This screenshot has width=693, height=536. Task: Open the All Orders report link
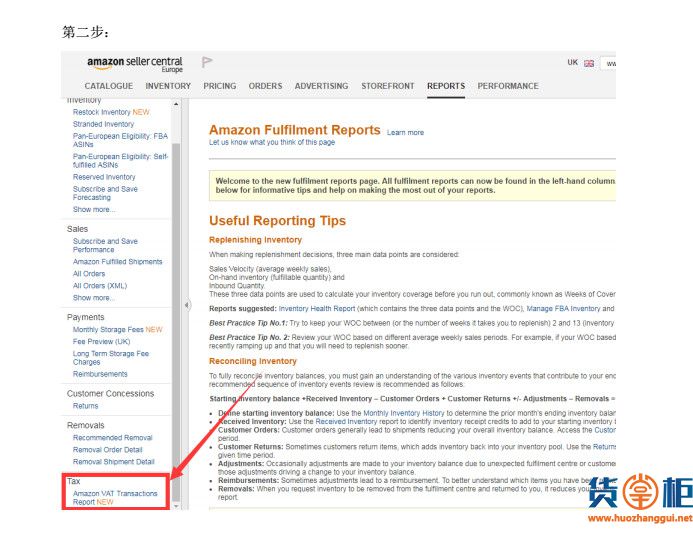pos(89,274)
